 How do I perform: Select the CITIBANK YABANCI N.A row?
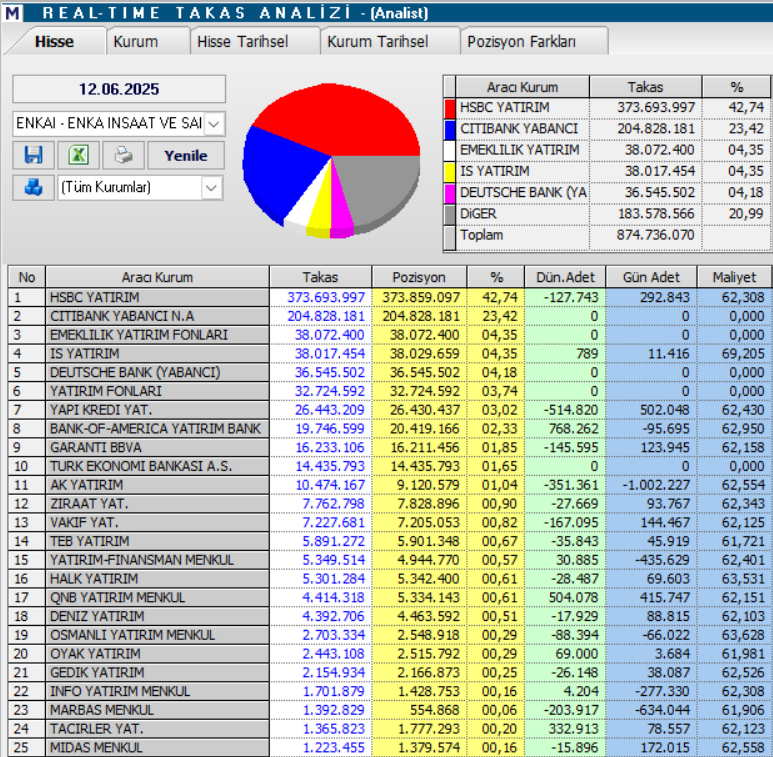point(390,316)
